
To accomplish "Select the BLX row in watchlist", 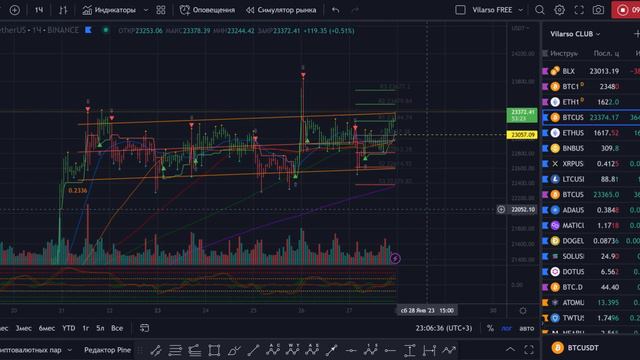I will 591,71.
